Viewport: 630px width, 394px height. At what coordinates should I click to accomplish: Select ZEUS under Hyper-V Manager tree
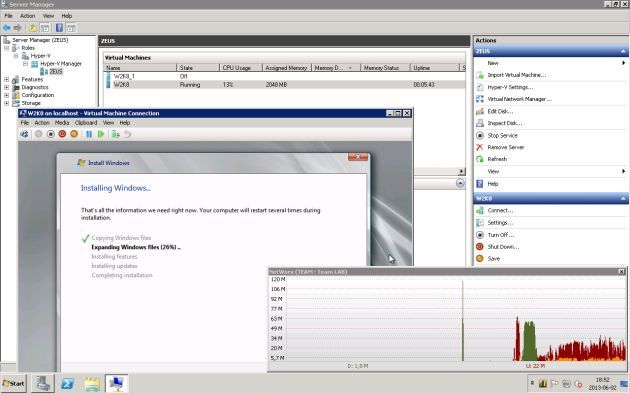(x=56, y=71)
